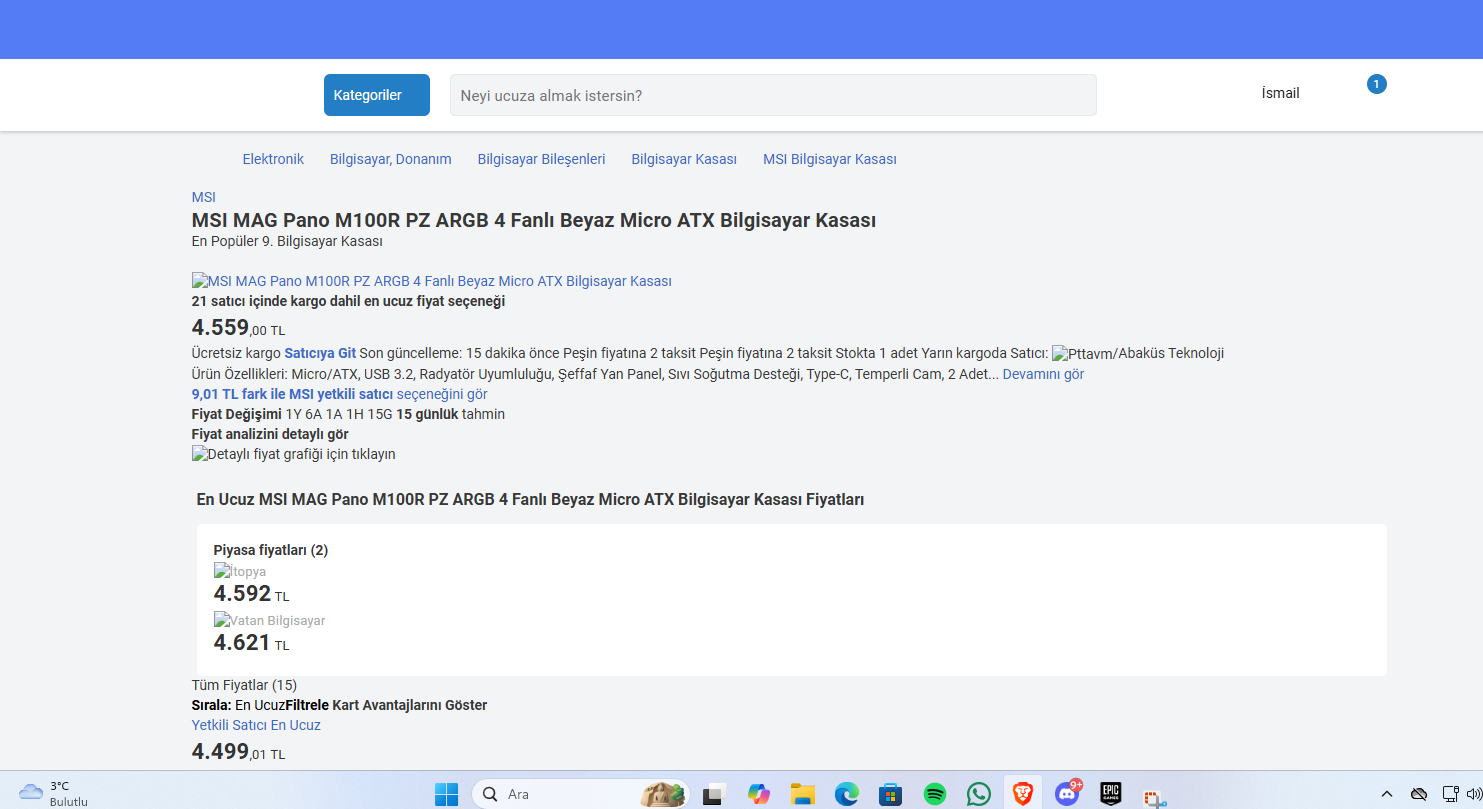1483x809 pixels.
Task: Open the '9,01 TL fark ile MSI yetkili satıcı' option
Action: coord(340,394)
